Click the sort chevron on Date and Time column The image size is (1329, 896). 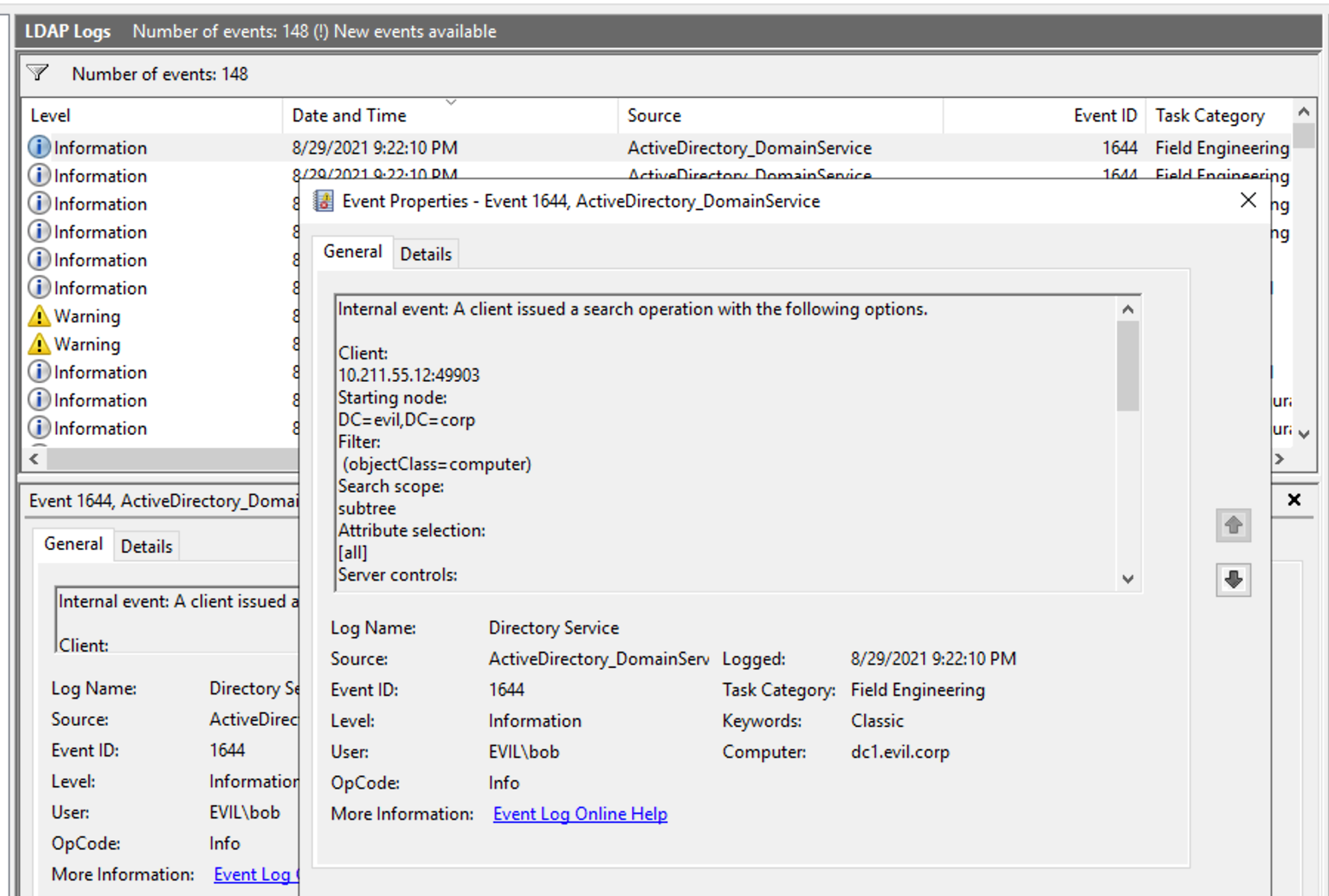[x=451, y=103]
